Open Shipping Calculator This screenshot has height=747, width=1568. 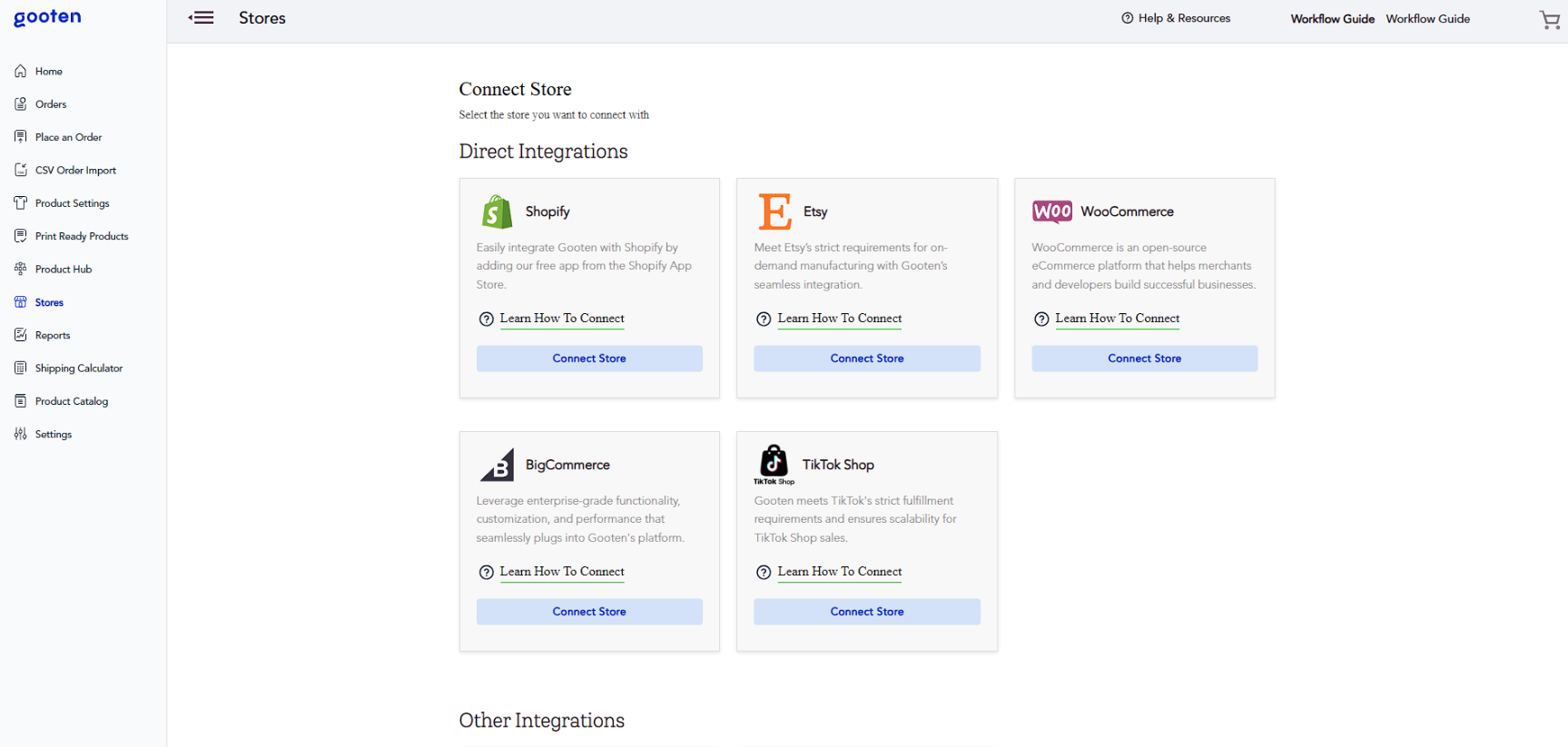[79, 369]
